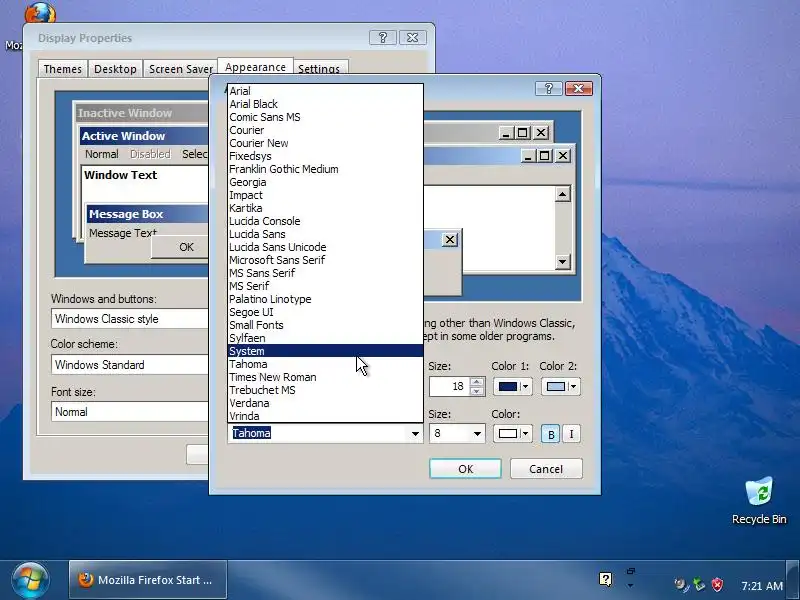
Task: Choose the Impact font entry
Action: click(x=325, y=195)
